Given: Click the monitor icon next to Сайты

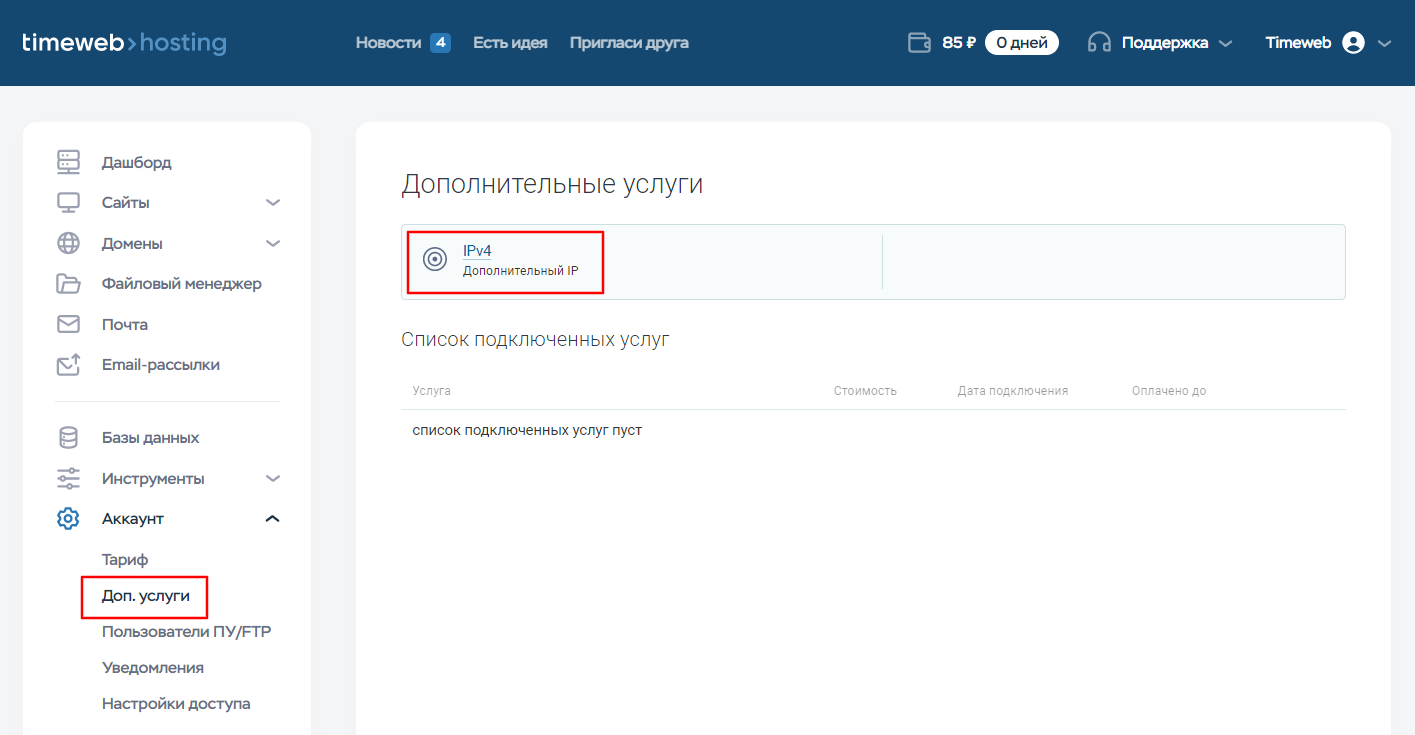Looking at the screenshot, I should [x=68, y=203].
